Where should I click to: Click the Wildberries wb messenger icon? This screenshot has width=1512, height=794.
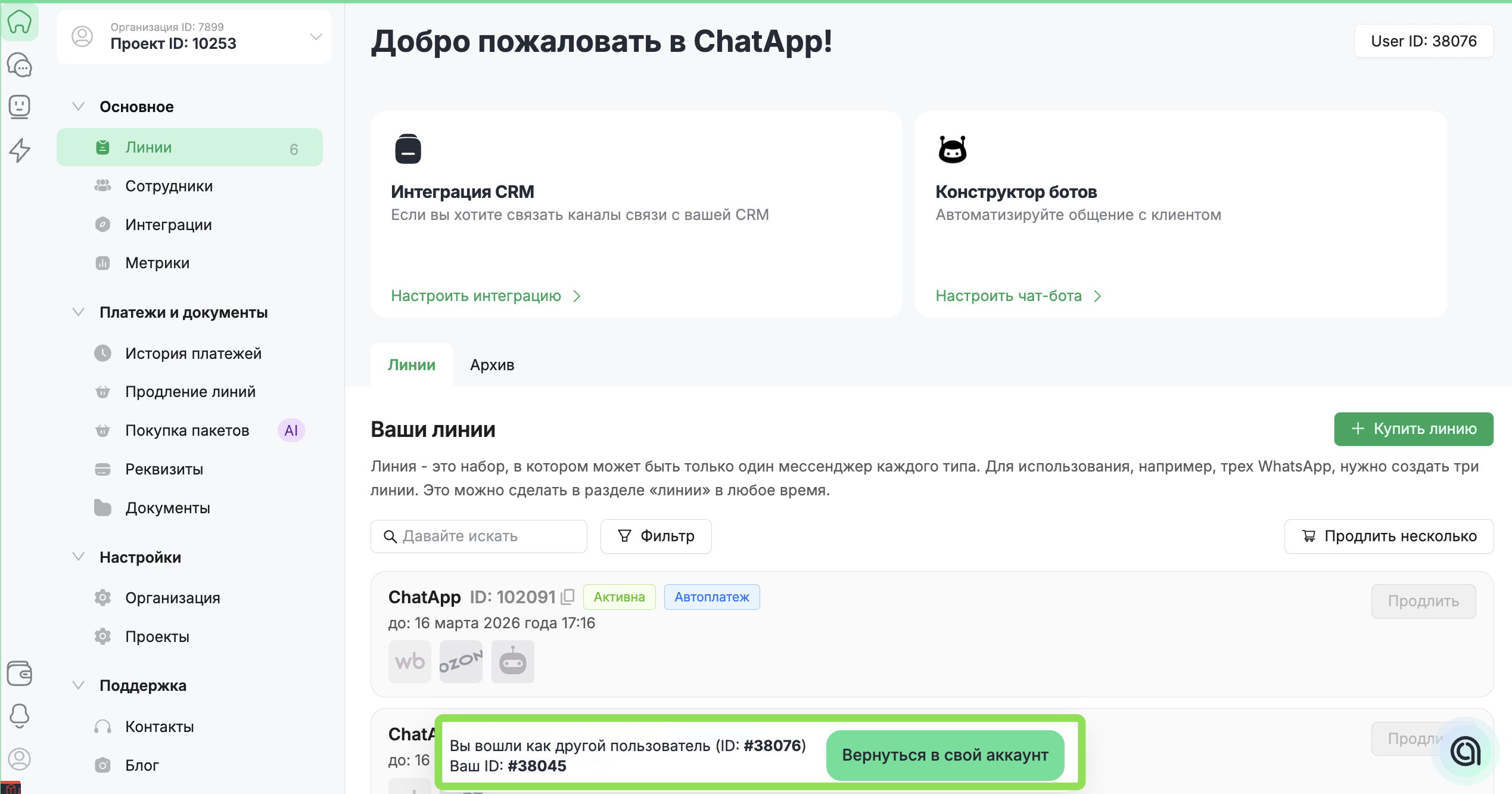(409, 662)
